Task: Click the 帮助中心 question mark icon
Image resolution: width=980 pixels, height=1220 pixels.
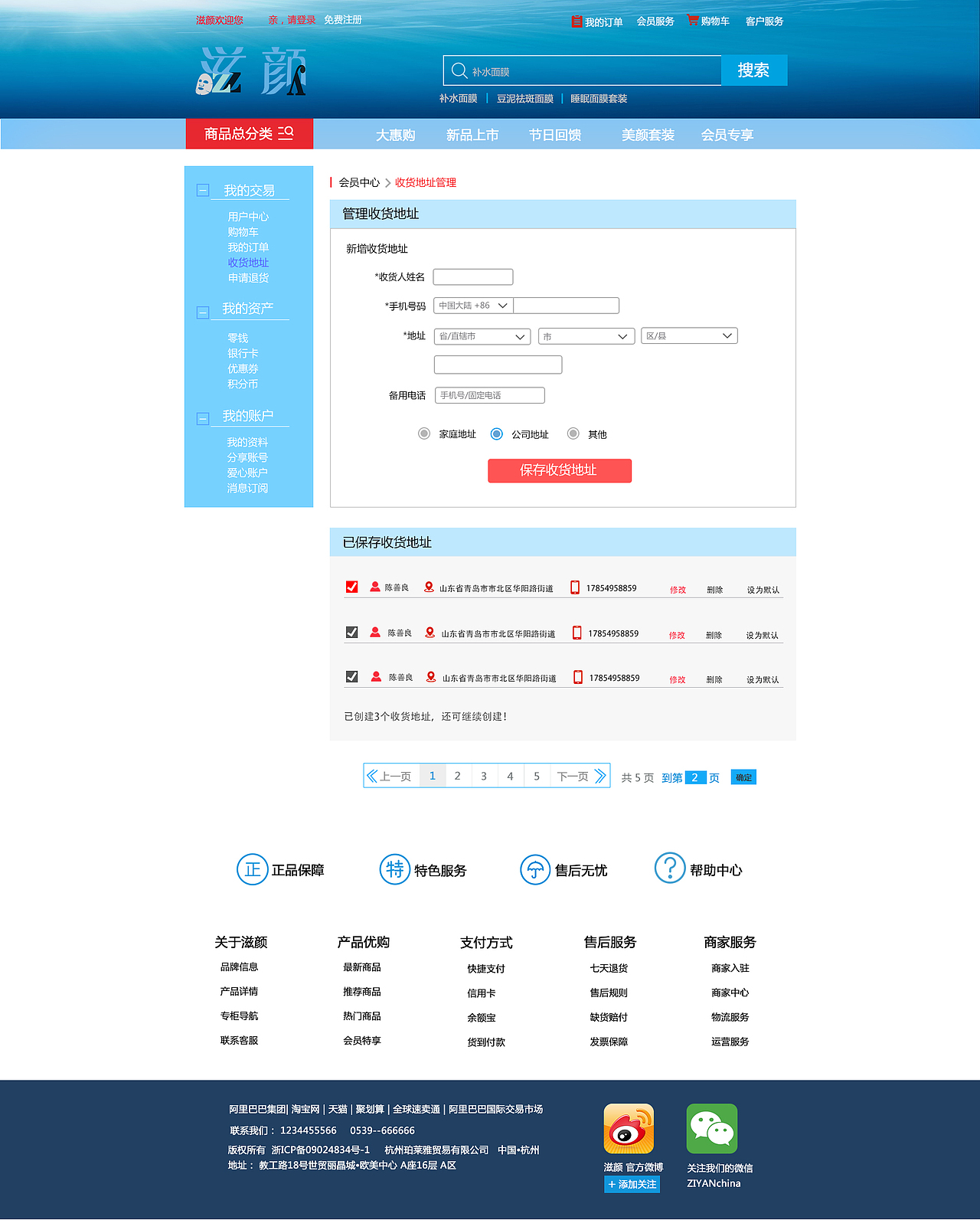Action: click(670, 868)
